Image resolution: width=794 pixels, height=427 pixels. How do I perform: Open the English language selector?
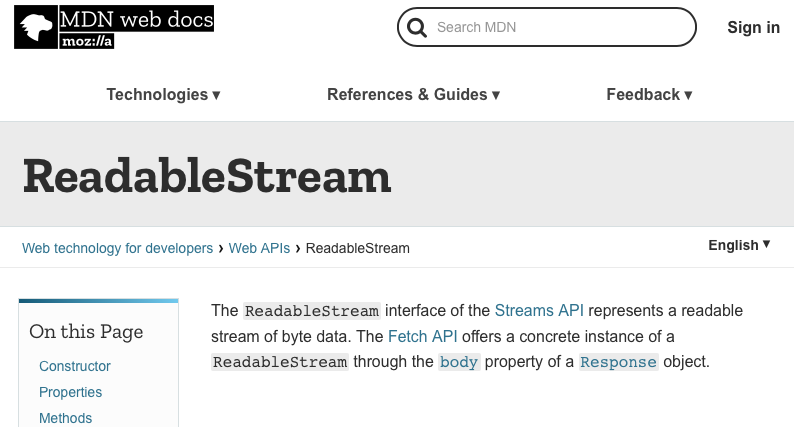pyautogui.click(x=739, y=245)
